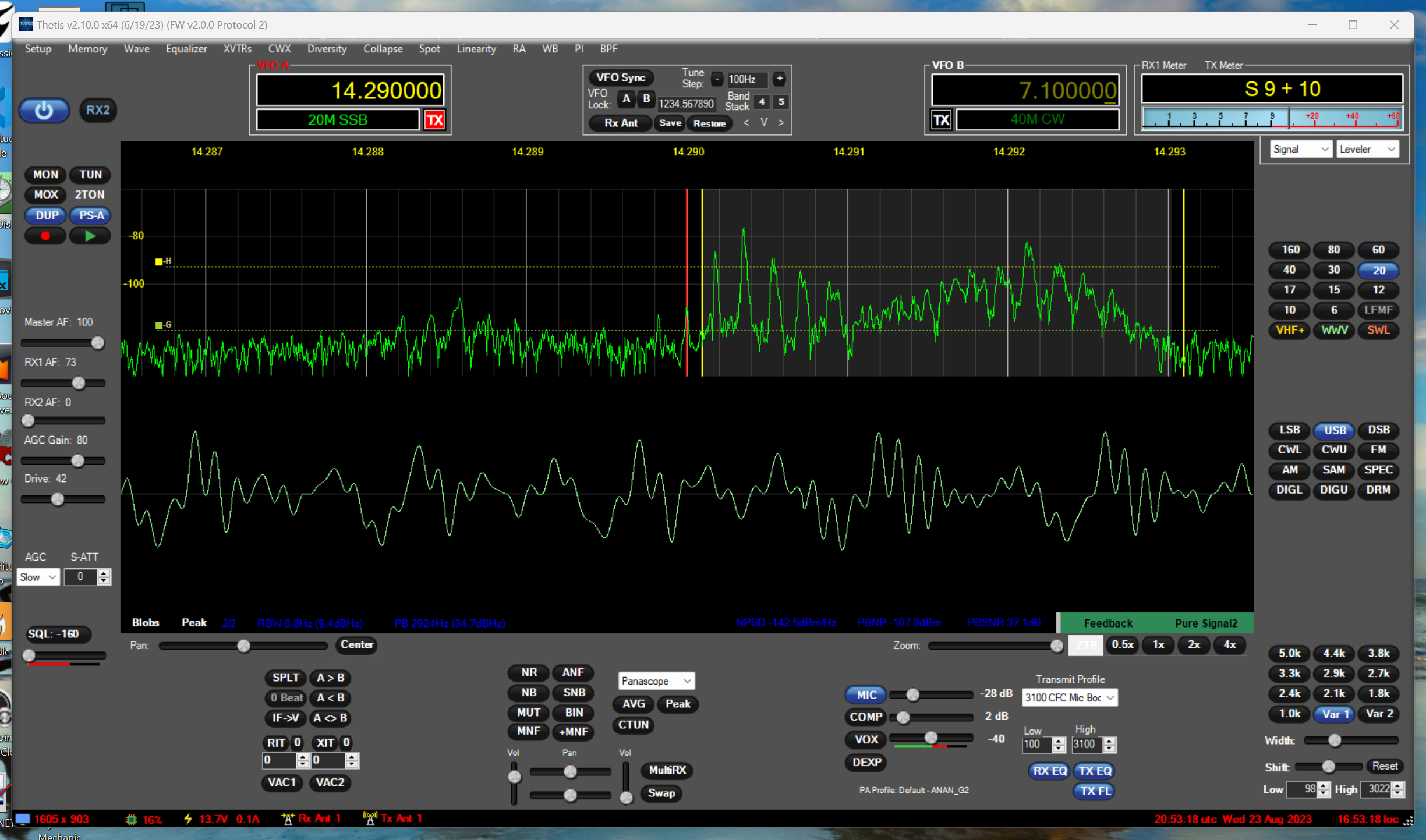The image size is (1426, 840).
Task: Click band stack left arrow
Action: click(746, 123)
